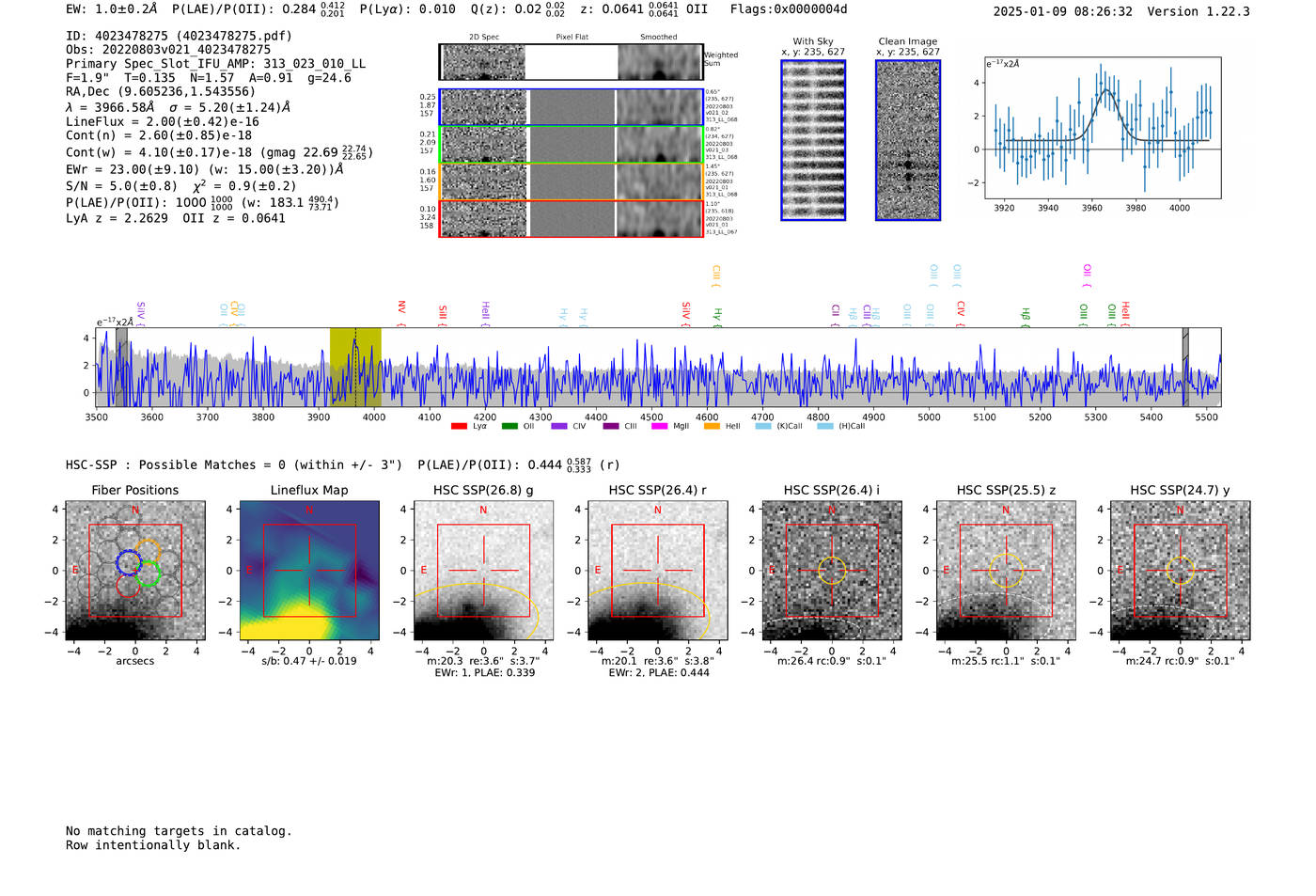The height and width of the screenshot is (896, 1316).
Task: Click the red Lyα legend swatch
Action: (x=459, y=426)
